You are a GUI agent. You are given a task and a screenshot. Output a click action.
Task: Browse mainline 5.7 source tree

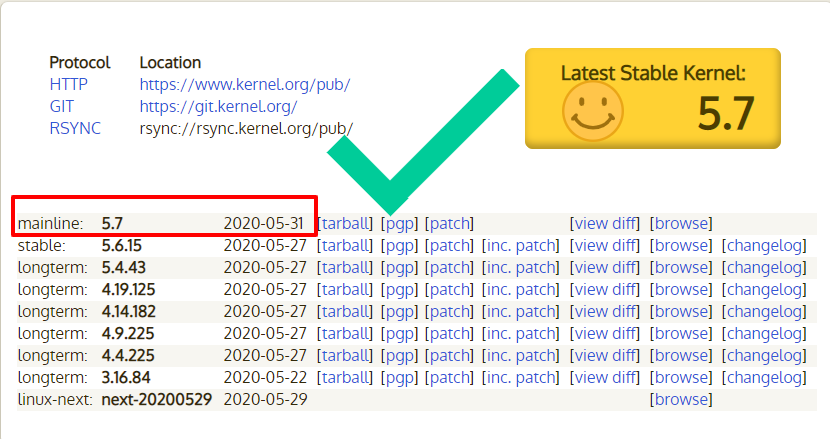(x=681, y=223)
